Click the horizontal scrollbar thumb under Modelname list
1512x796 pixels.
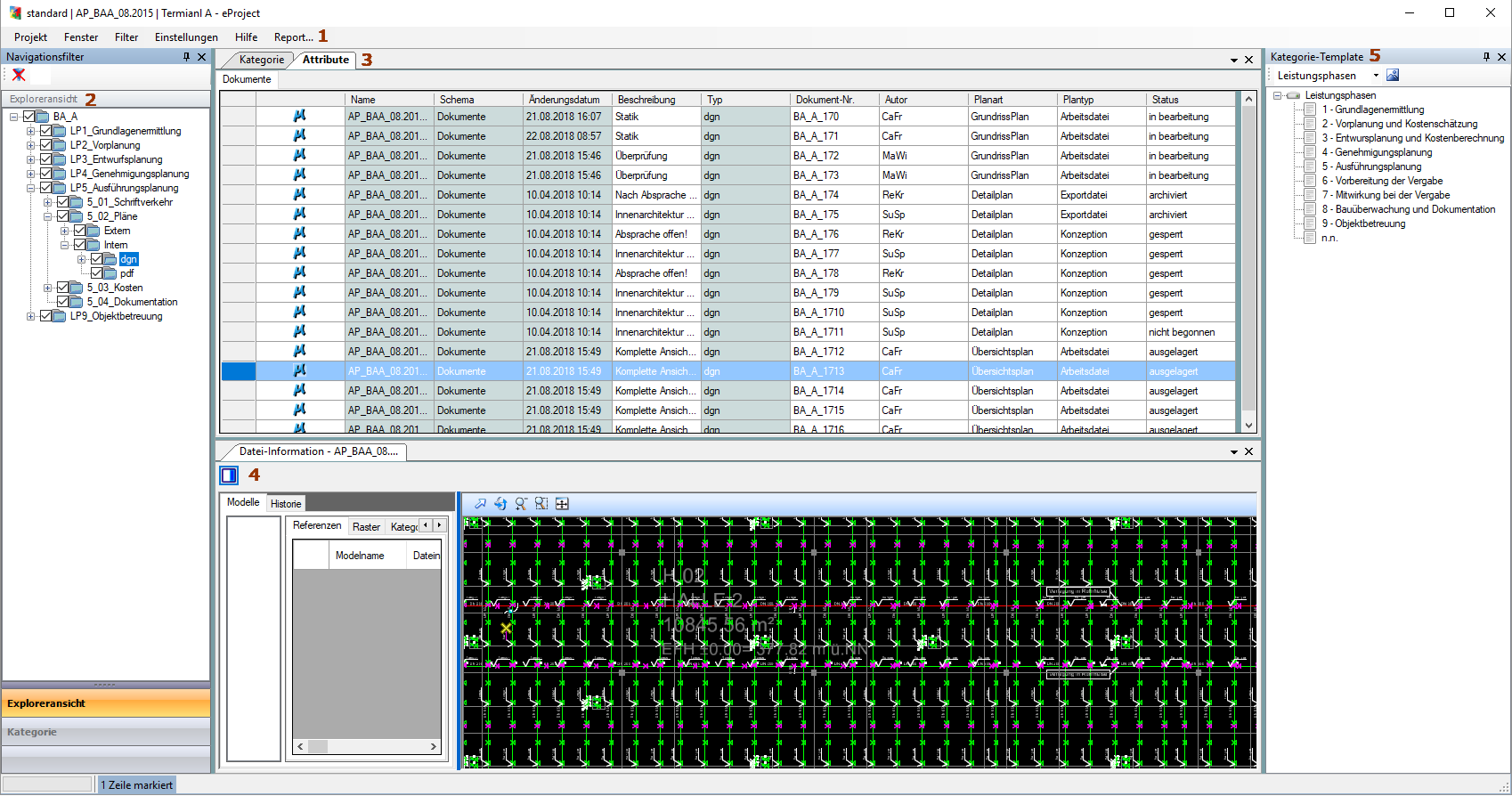pyautogui.click(x=318, y=746)
